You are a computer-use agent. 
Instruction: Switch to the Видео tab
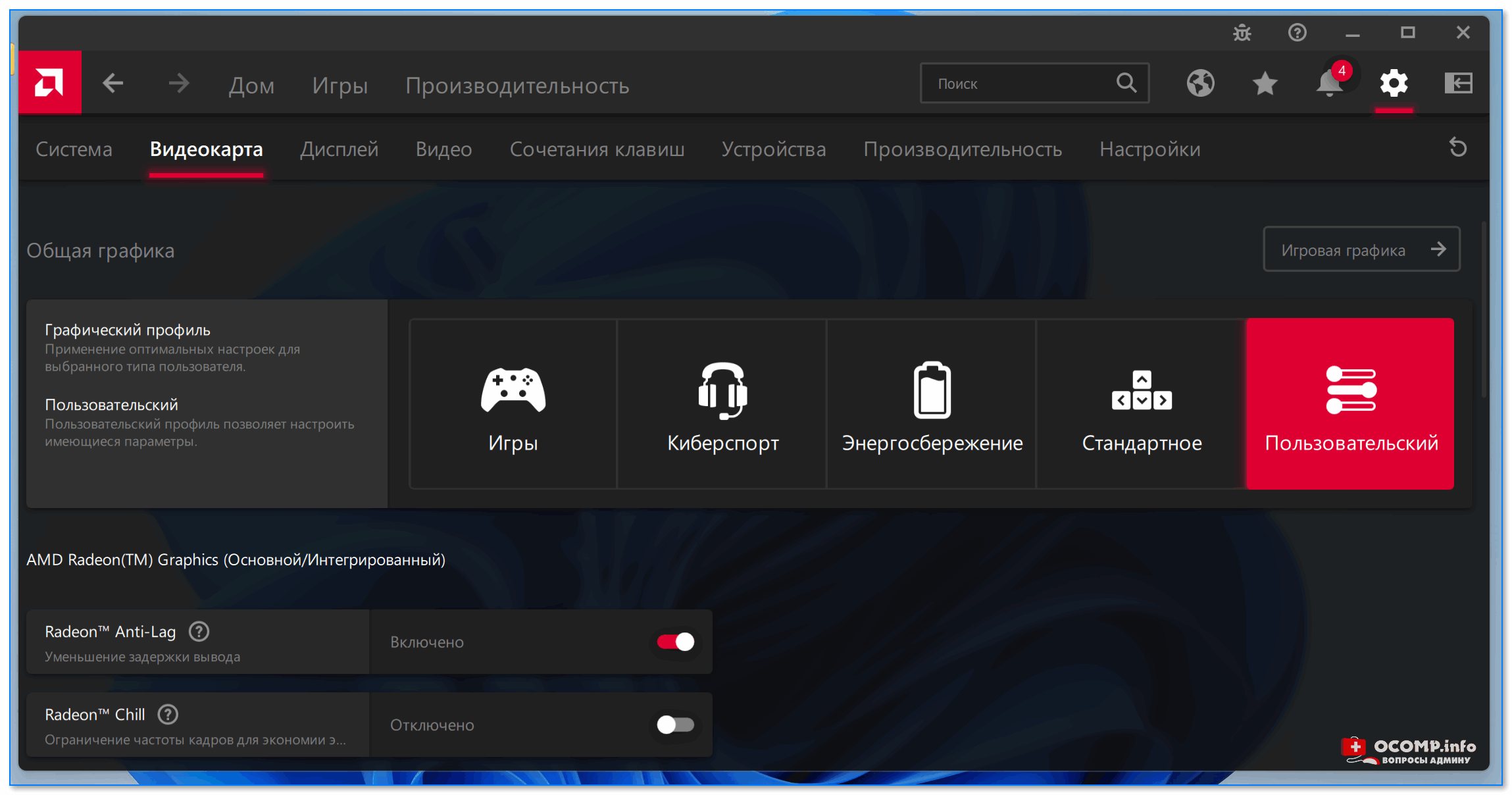click(x=443, y=149)
